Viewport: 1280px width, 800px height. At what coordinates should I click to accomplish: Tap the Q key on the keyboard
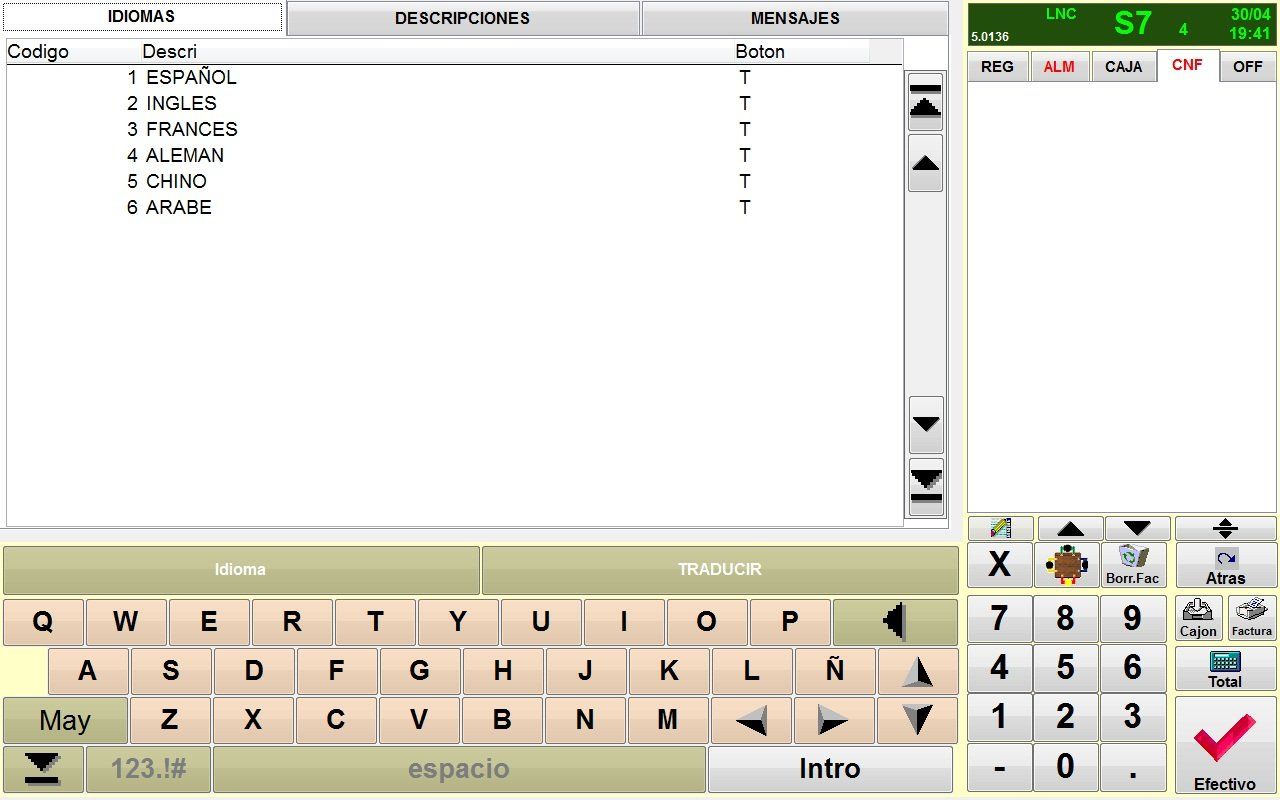43,622
